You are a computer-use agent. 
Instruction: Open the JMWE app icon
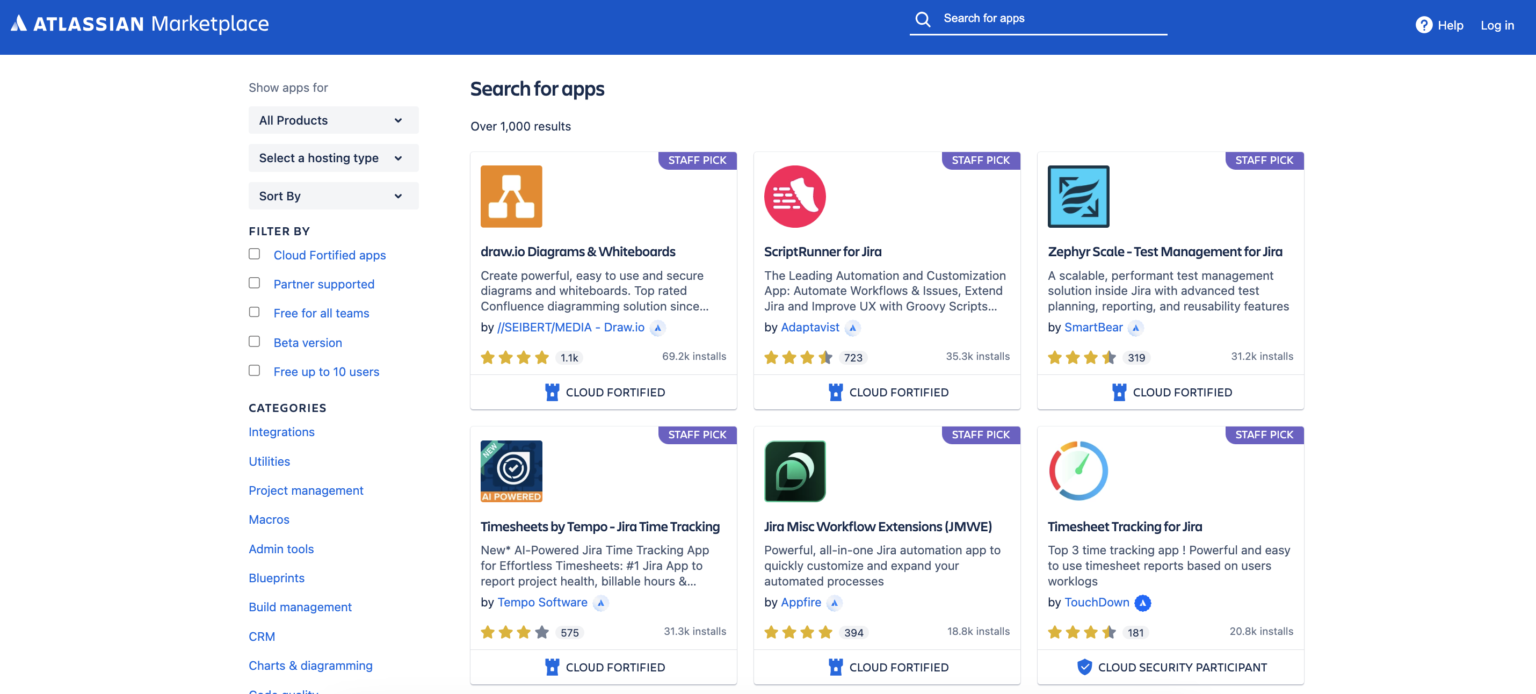click(795, 471)
